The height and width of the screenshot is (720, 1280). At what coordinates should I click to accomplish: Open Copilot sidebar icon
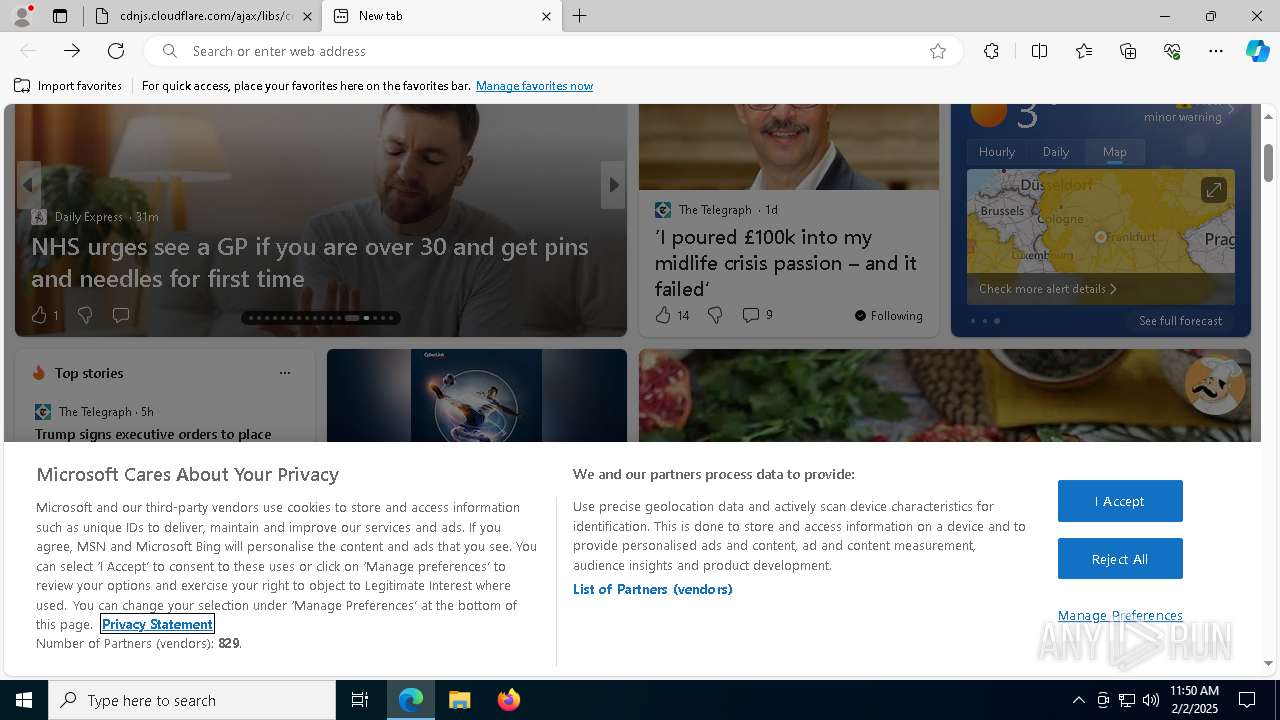point(1257,51)
